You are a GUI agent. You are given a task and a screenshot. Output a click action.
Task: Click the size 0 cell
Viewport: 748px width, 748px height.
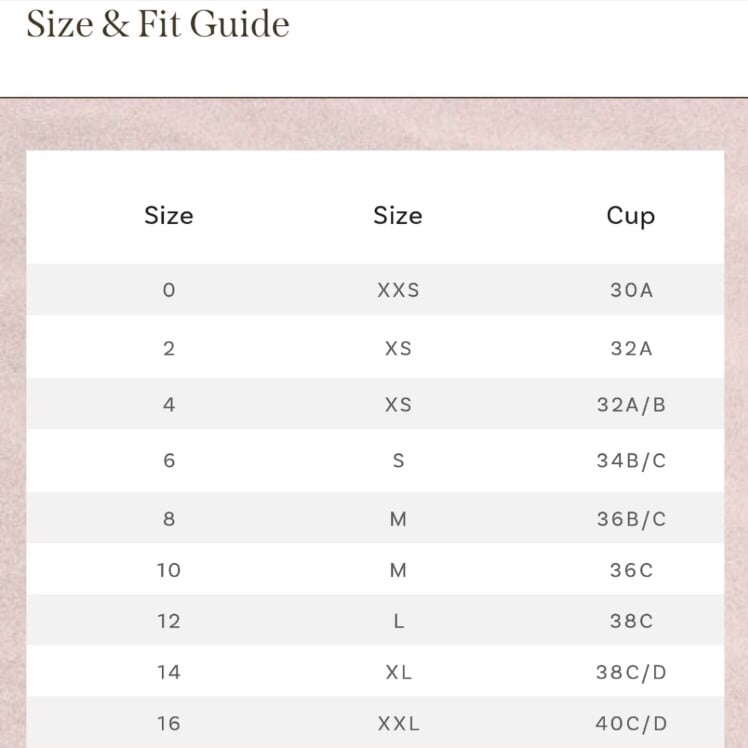pos(169,290)
